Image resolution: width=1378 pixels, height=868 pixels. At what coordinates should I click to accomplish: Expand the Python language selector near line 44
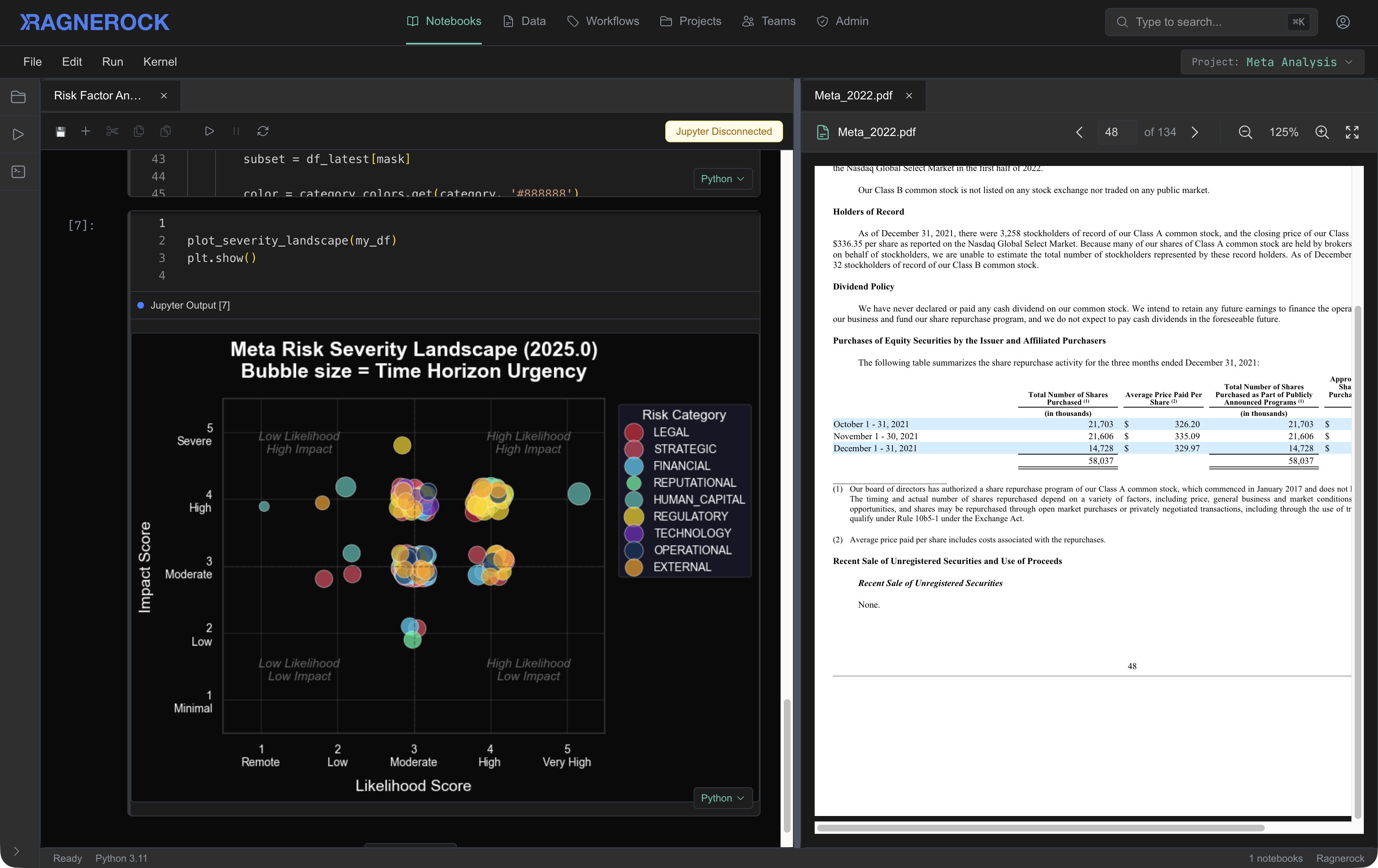coord(722,178)
